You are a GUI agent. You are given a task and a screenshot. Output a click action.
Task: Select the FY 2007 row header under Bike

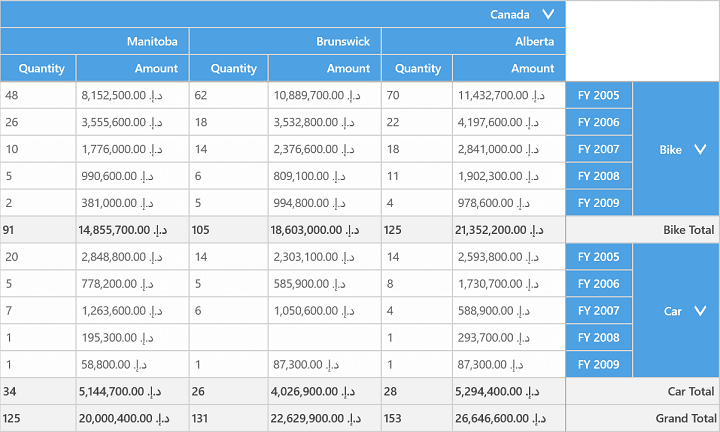[599, 149]
